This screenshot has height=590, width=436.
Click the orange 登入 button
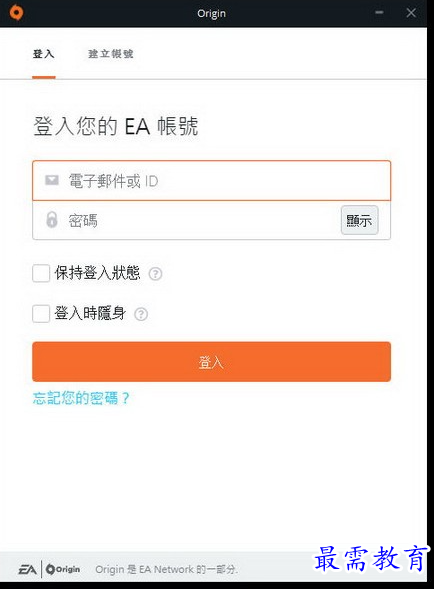211,362
